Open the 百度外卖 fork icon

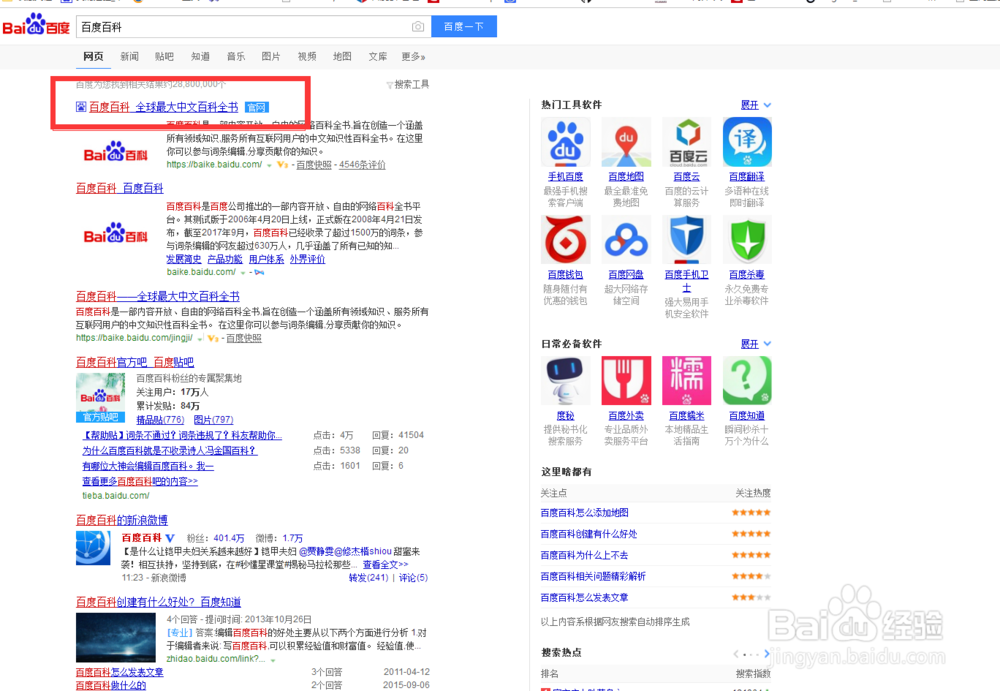[x=626, y=381]
